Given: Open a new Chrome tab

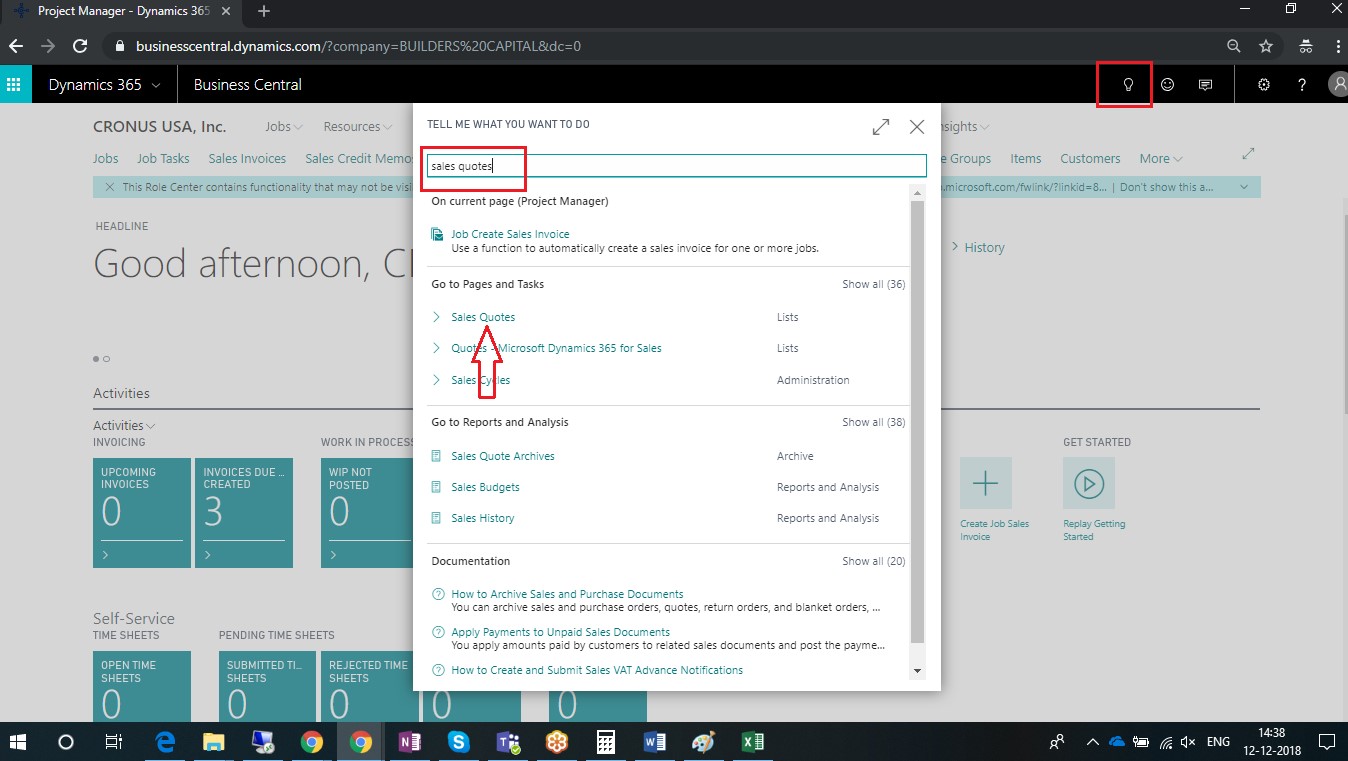Looking at the screenshot, I should coord(264,11).
